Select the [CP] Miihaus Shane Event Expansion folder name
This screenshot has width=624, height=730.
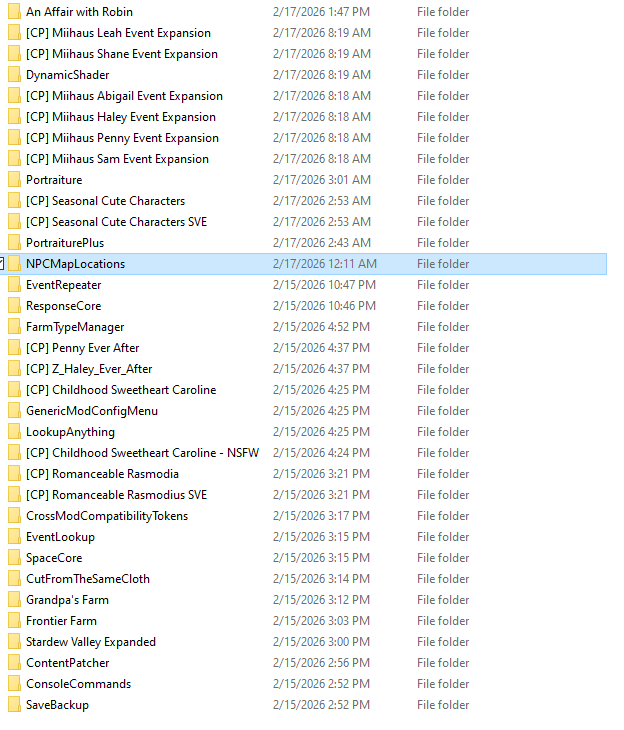click(x=122, y=54)
